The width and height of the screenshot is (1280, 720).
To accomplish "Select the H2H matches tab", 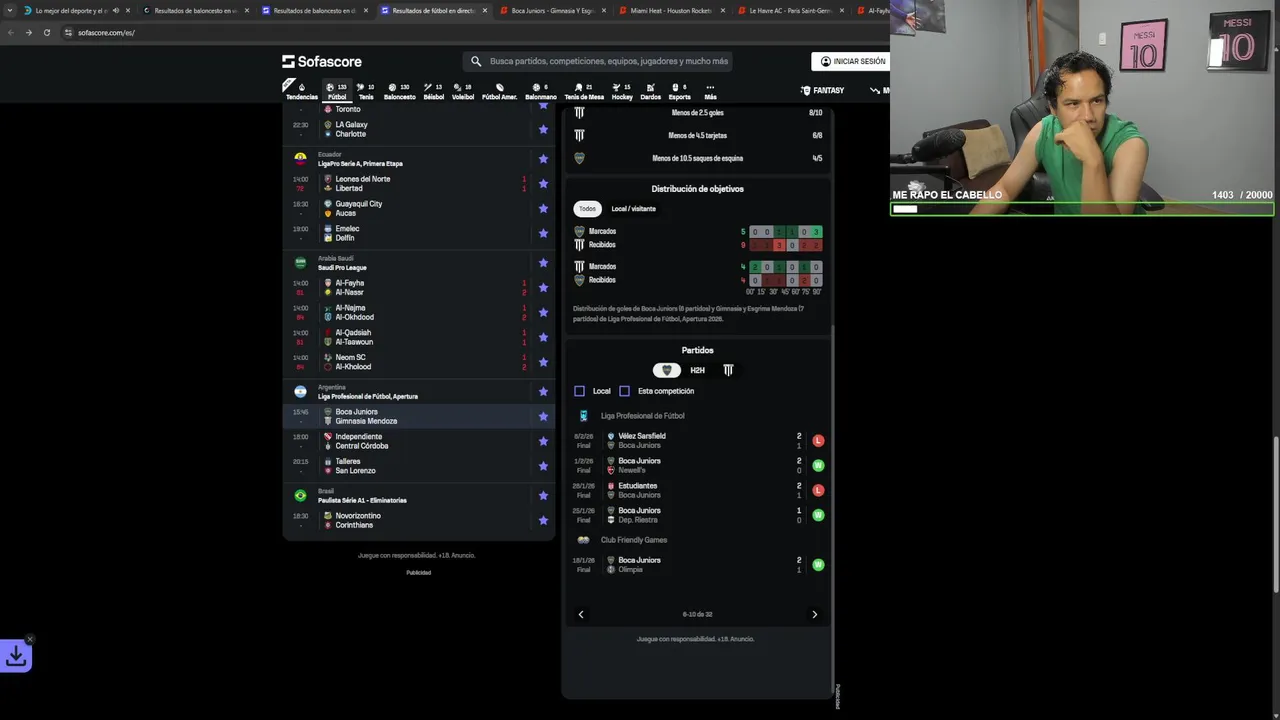I will coord(697,370).
